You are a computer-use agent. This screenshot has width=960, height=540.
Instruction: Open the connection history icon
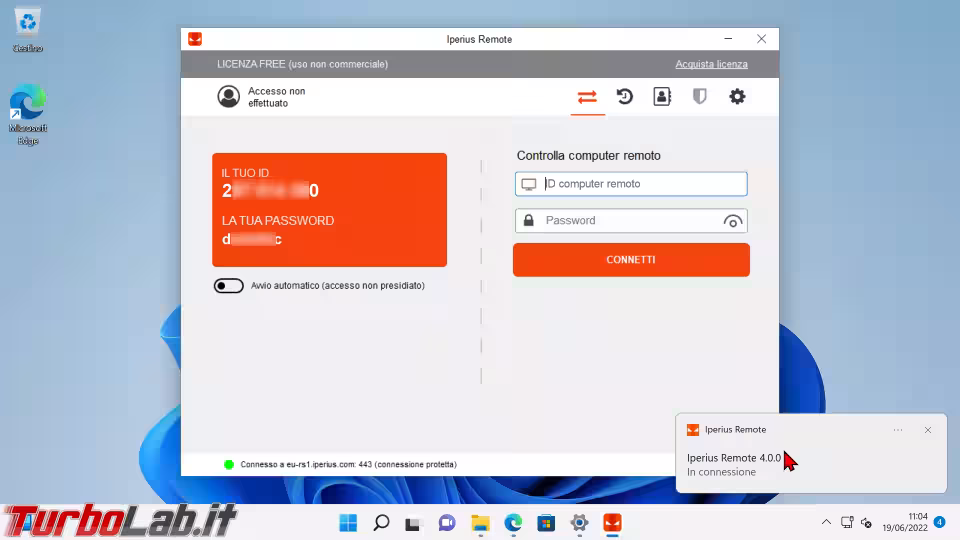(625, 97)
